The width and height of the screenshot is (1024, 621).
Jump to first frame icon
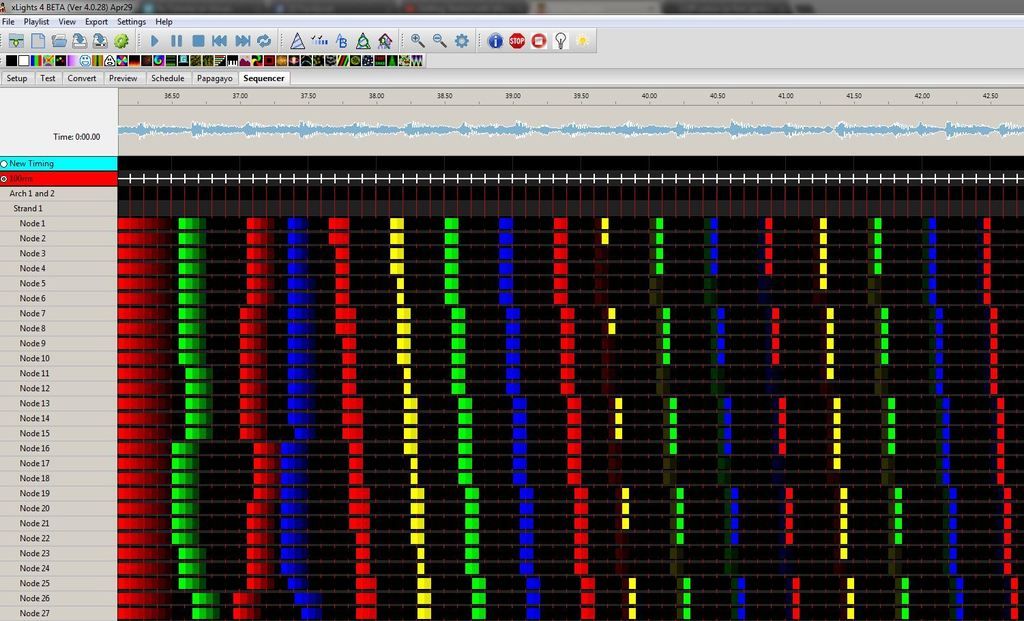pyautogui.click(x=219, y=41)
